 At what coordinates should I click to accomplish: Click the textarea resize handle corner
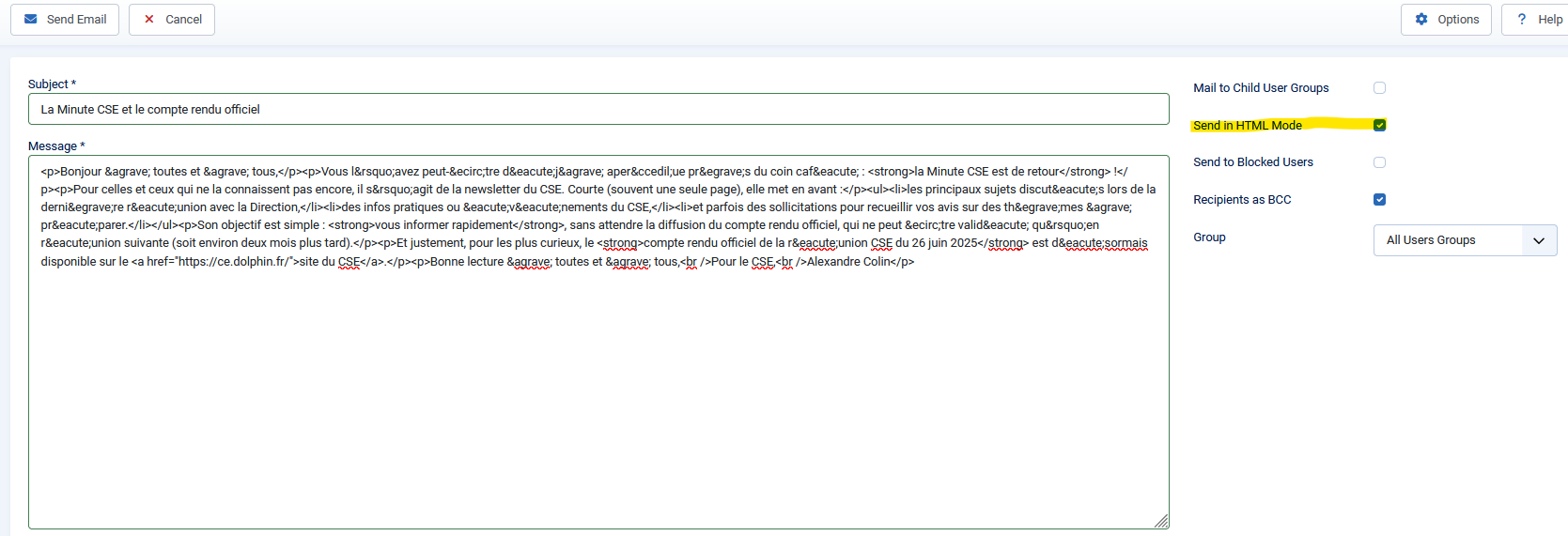pyautogui.click(x=1161, y=521)
